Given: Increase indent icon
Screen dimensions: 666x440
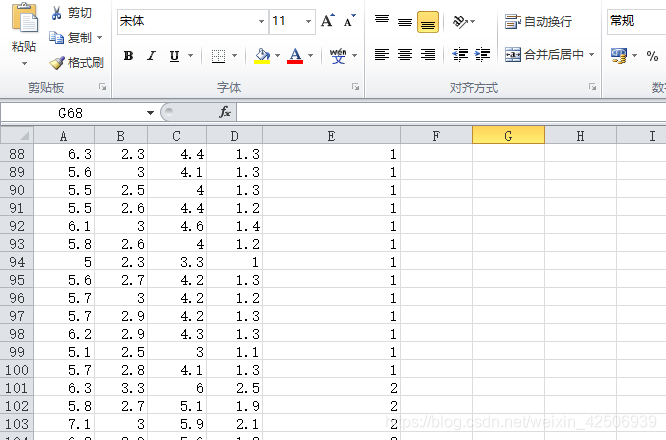Looking at the screenshot, I should (x=482, y=54).
